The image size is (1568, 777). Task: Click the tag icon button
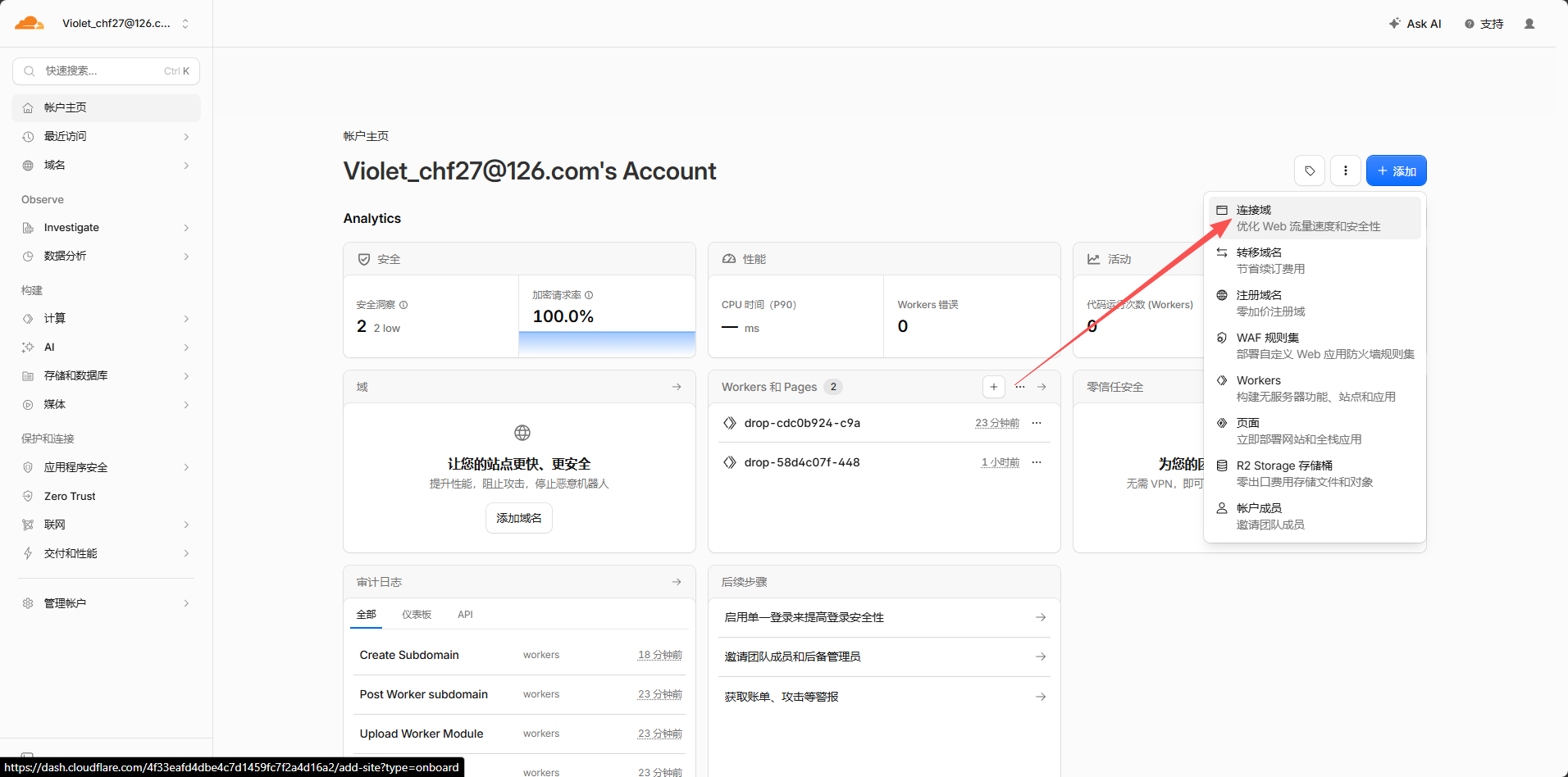coord(1310,170)
